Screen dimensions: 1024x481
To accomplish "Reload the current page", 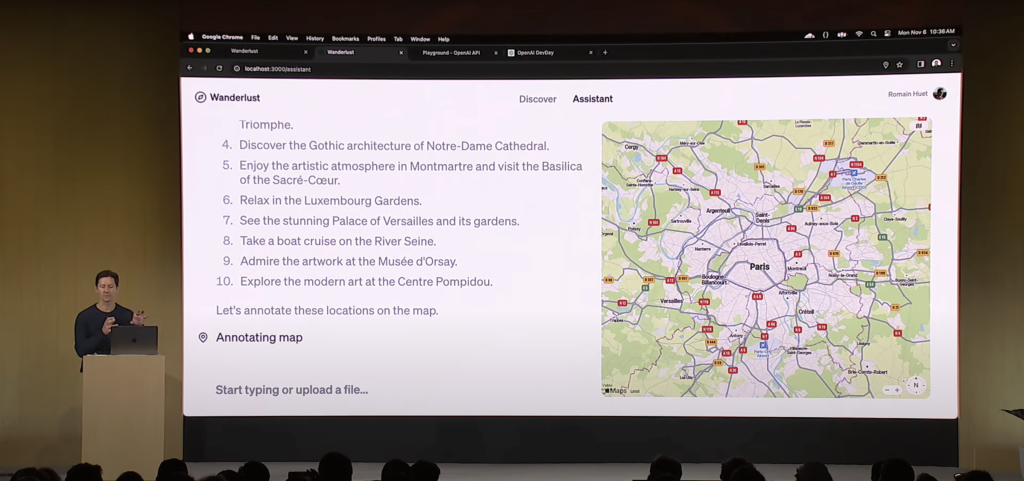I will tap(219, 68).
